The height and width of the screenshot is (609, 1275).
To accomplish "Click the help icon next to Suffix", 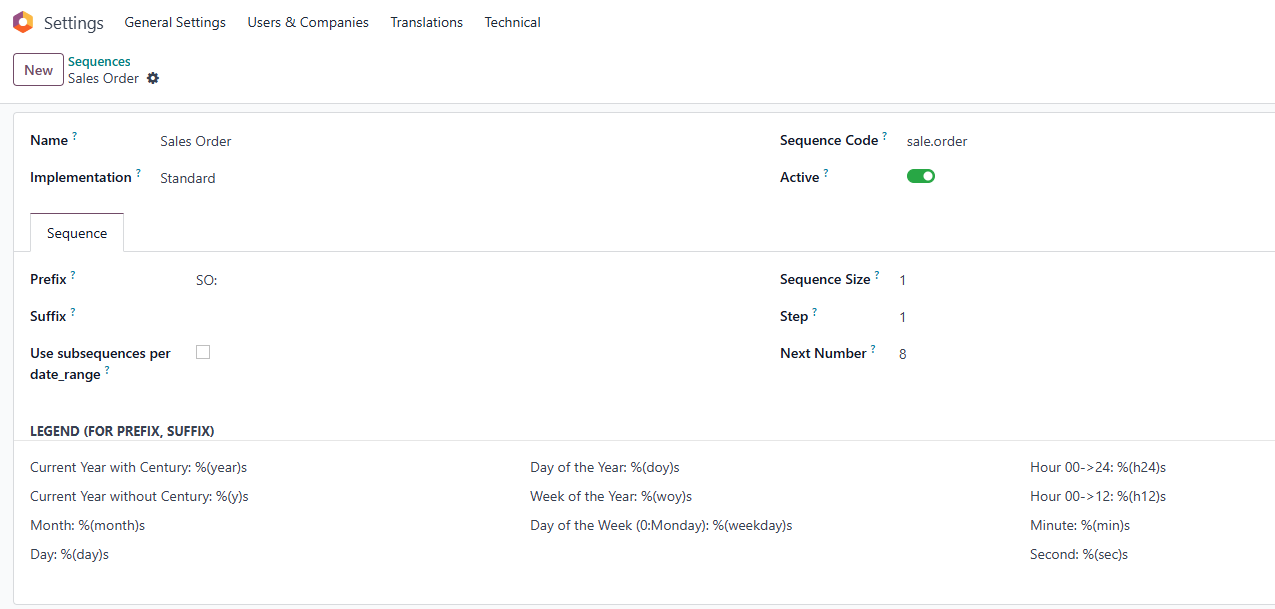I will [72, 312].
